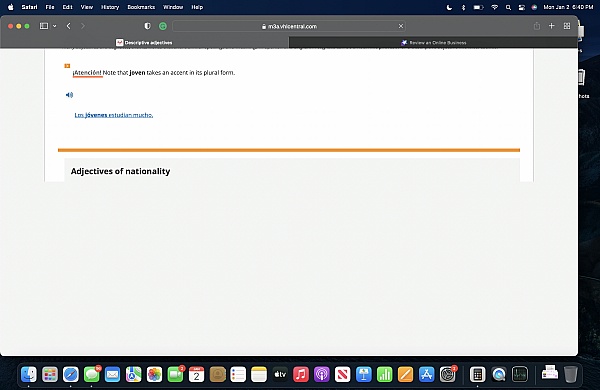Go back with the back arrow
The height and width of the screenshot is (390, 600).
point(68,26)
